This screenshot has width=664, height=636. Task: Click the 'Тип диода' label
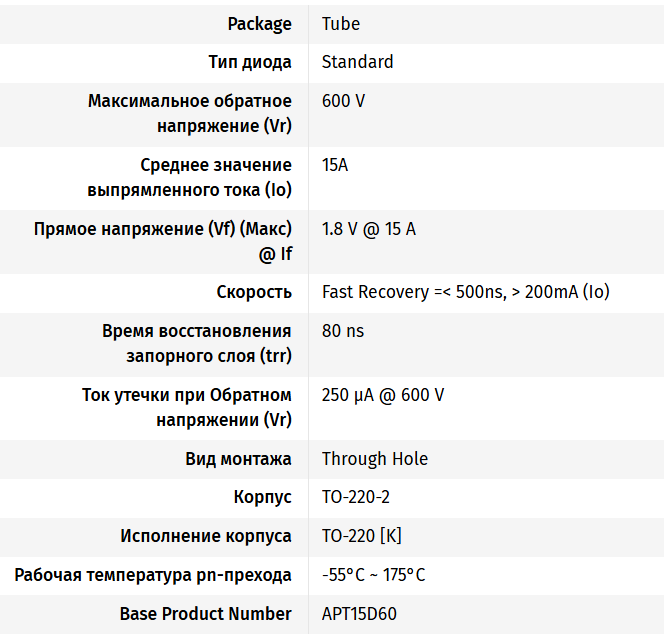click(250, 62)
